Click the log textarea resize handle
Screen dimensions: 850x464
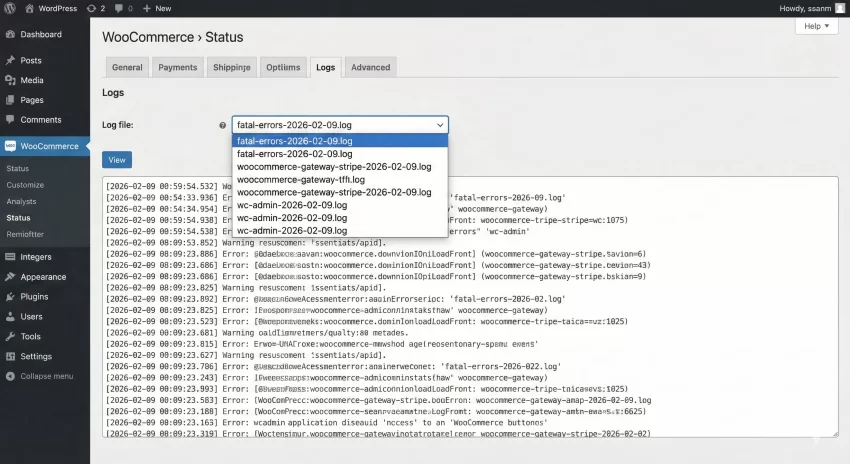tap(835, 434)
